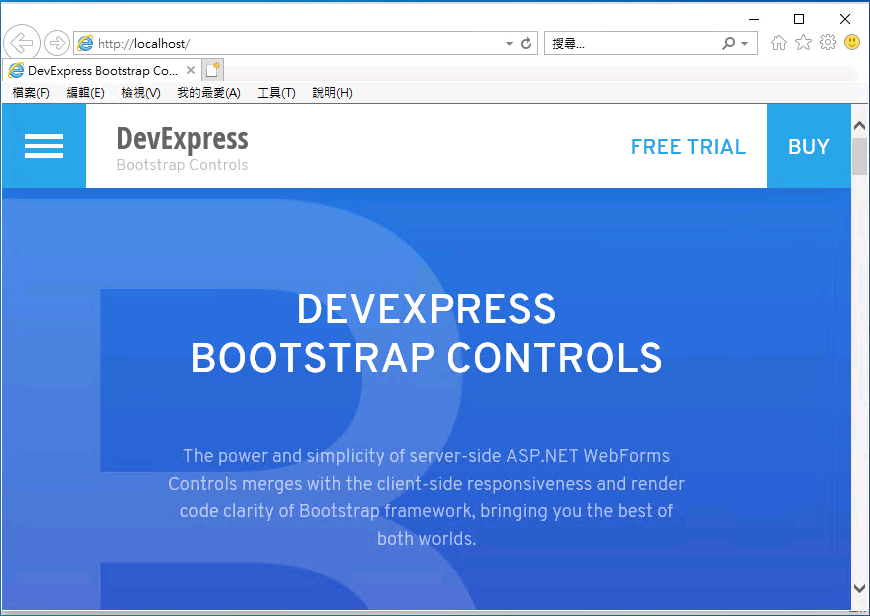
Task: Click into the browser search box
Action: [633, 43]
